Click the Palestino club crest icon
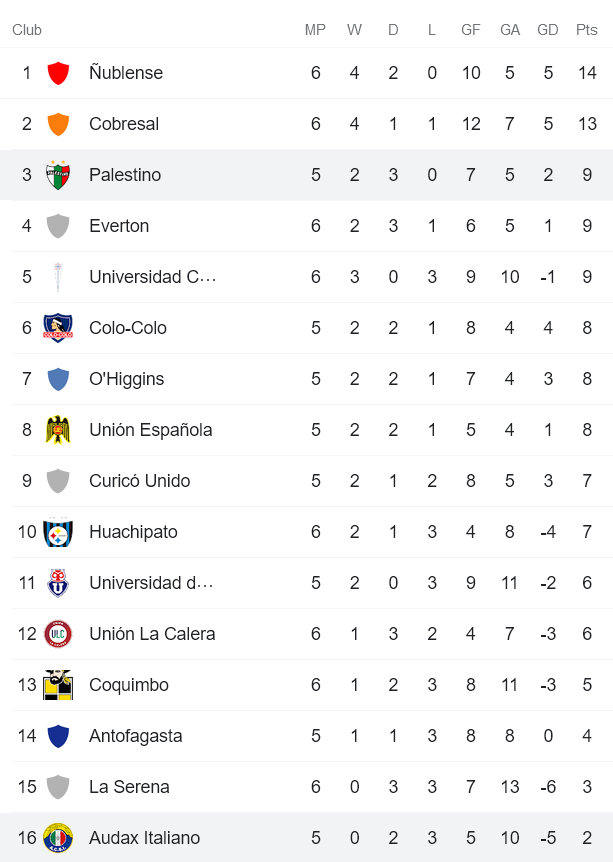The image size is (613, 862). click(x=58, y=175)
